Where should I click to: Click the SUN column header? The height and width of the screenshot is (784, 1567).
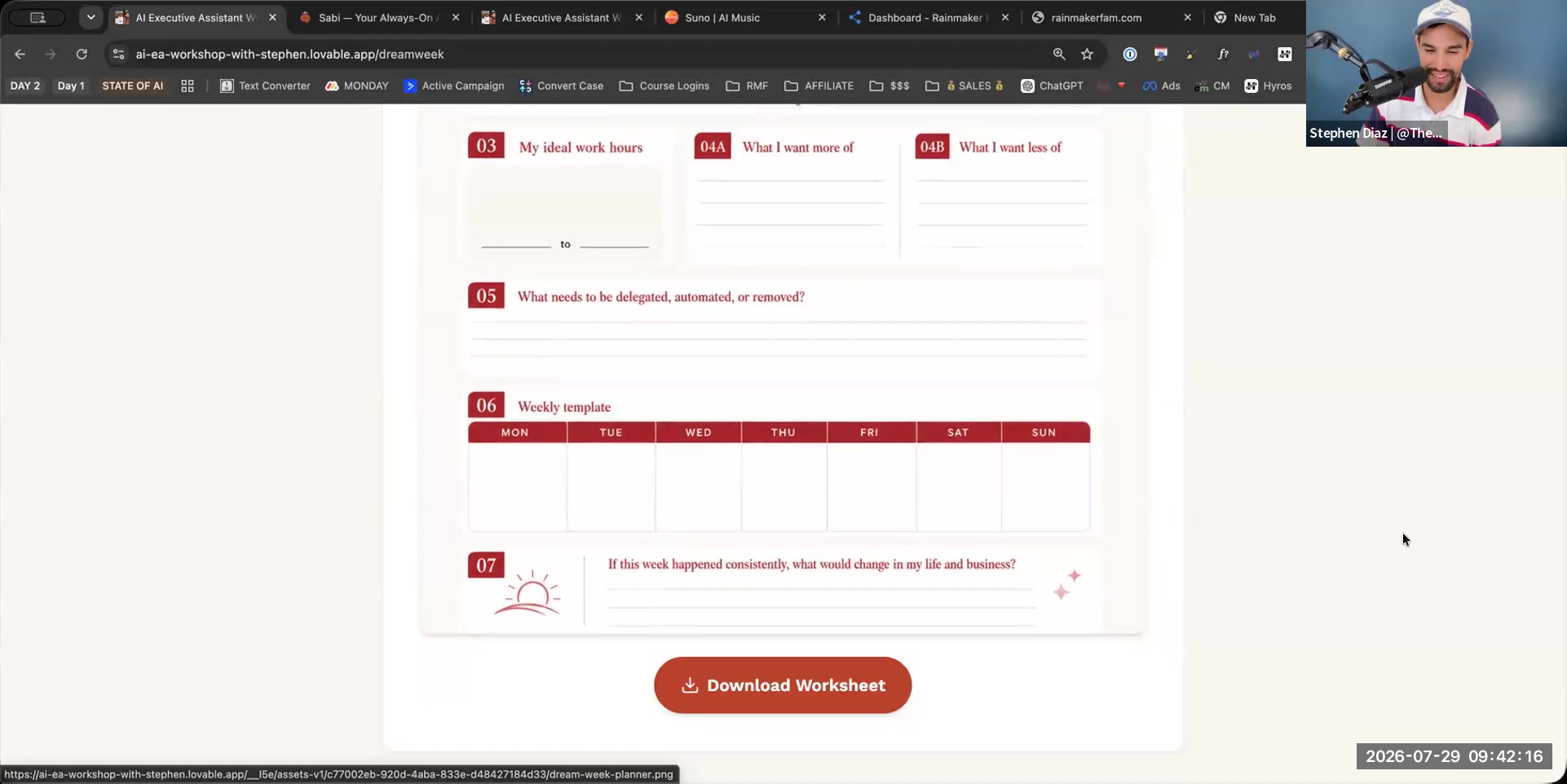click(x=1044, y=433)
